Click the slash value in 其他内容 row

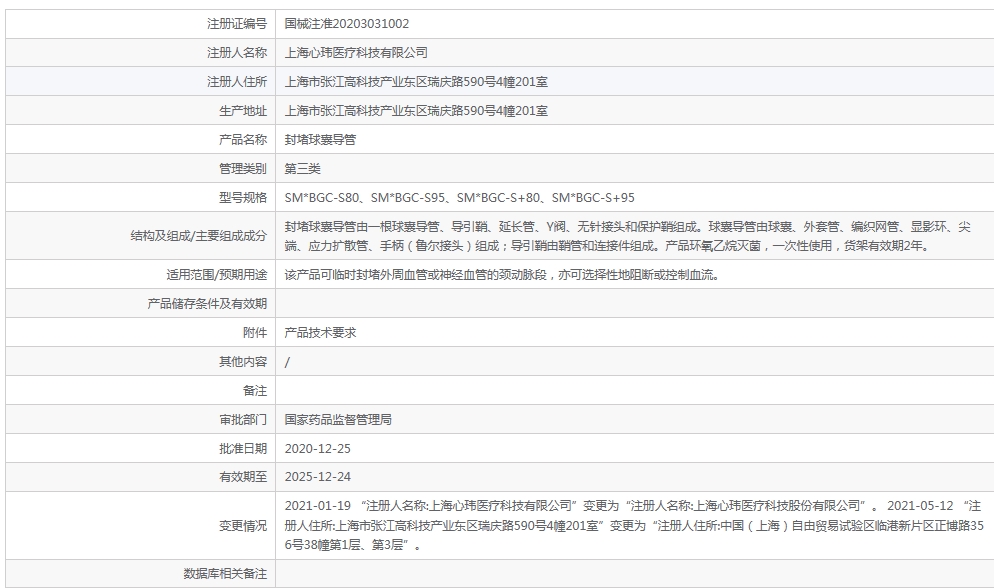[287, 362]
